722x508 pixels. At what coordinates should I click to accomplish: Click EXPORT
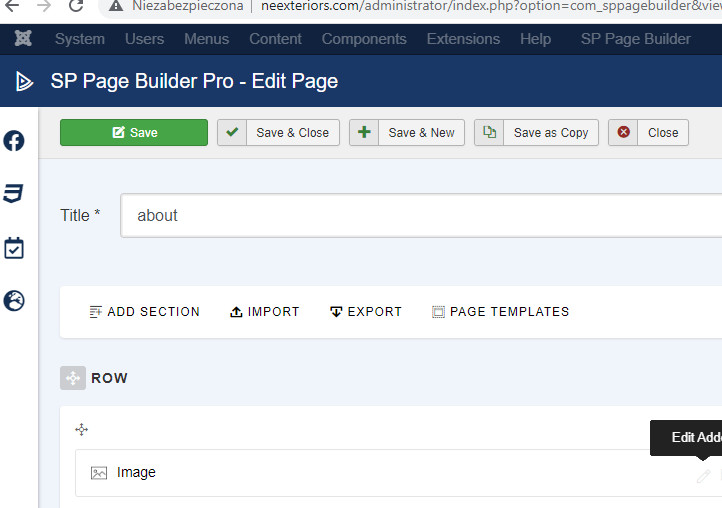tap(366, 312)
